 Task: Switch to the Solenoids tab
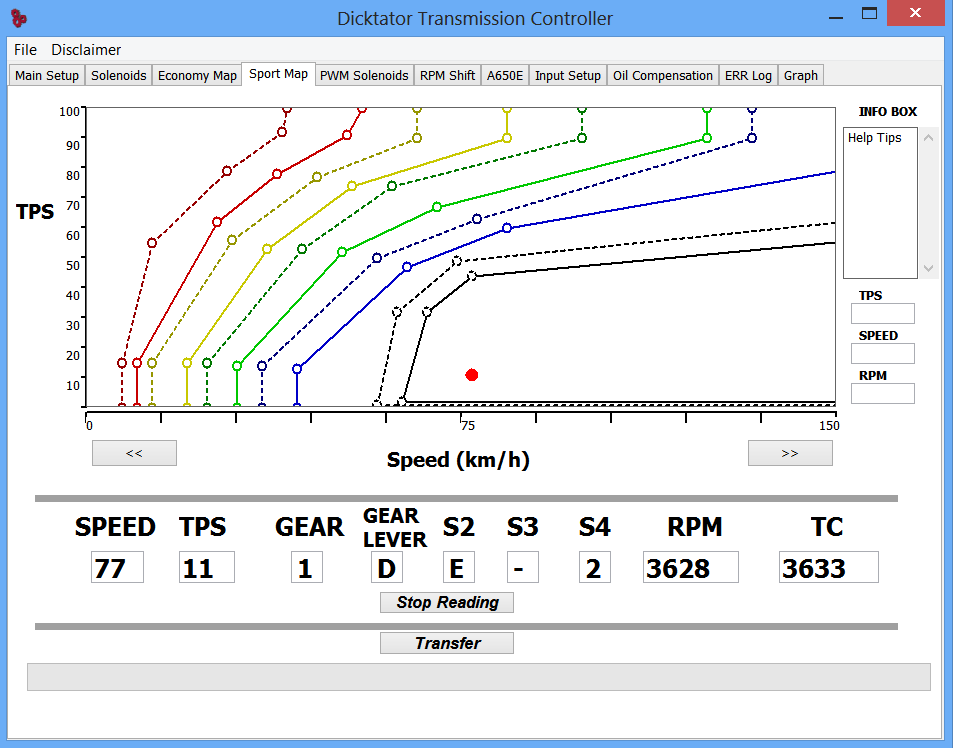[x=119, y=75]
